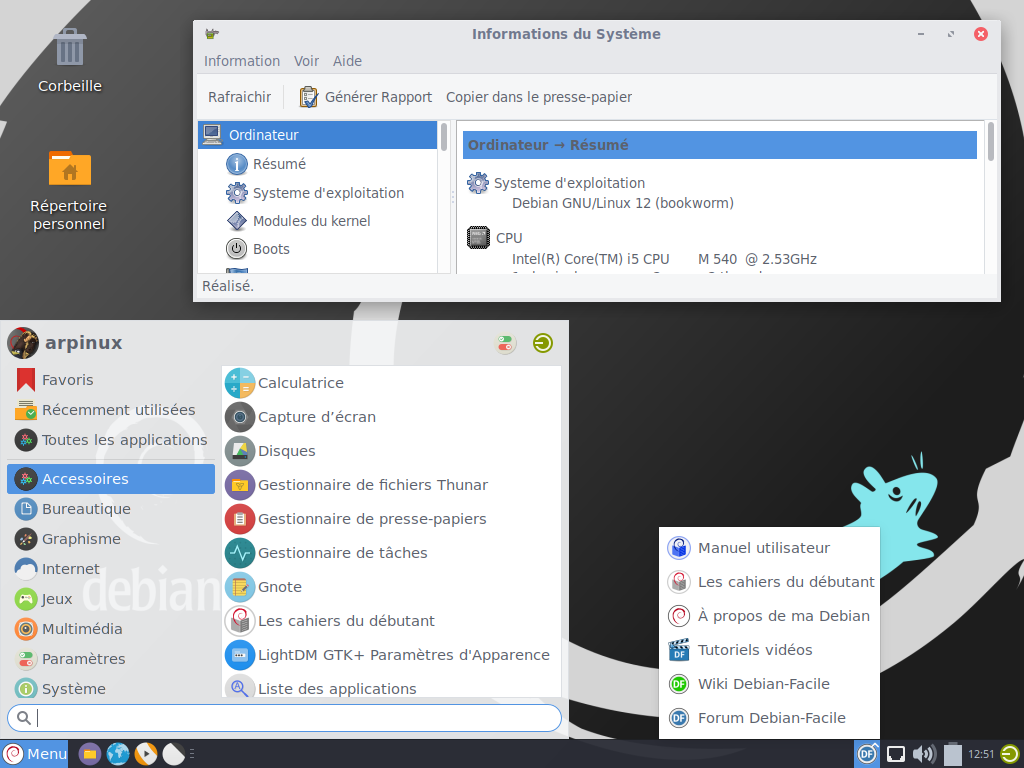Open the Aide menu

[347, 61]
